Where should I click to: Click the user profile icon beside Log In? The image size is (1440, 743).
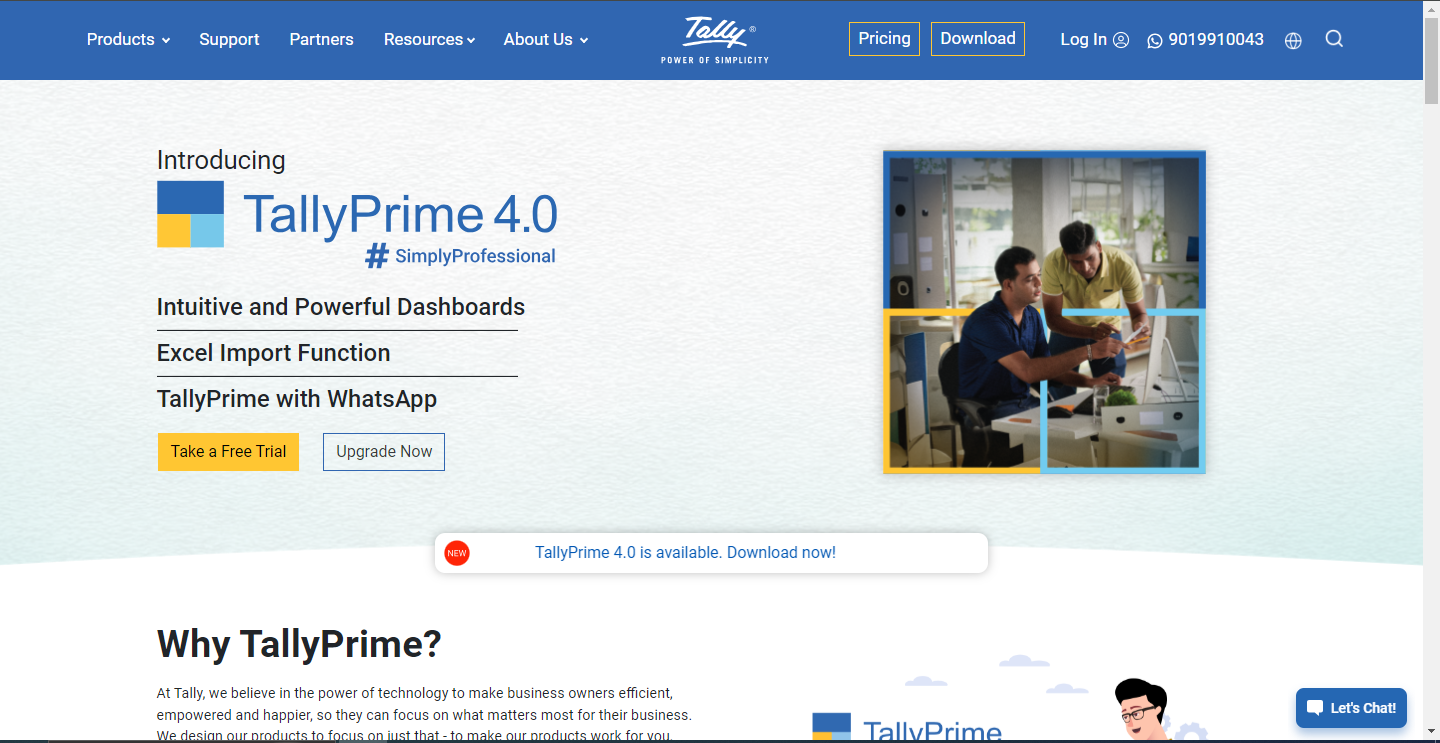1121,40
